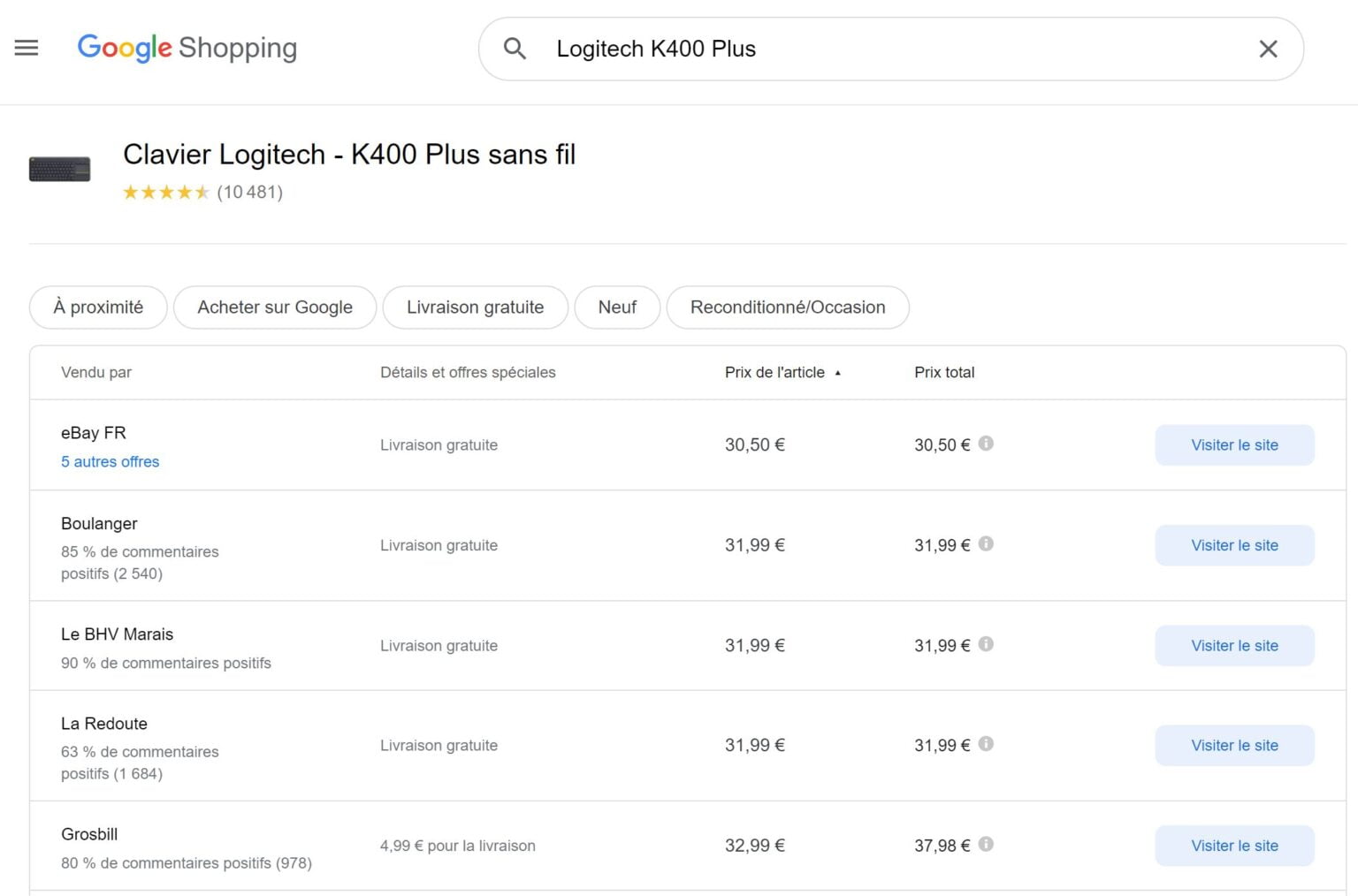The image size is (1358, 896).
Task: Click Détails et offres spéciales header
Action: (x=468, y=372)
